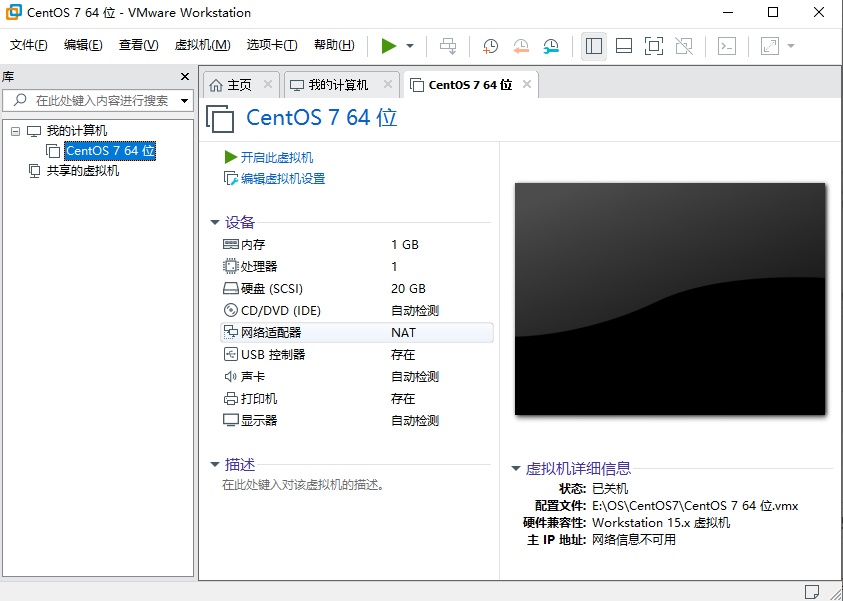
Task: Click the Send Ctrl+Alt+Del toolbar icon
Action: pyautogui.click(x=448, y=46)
